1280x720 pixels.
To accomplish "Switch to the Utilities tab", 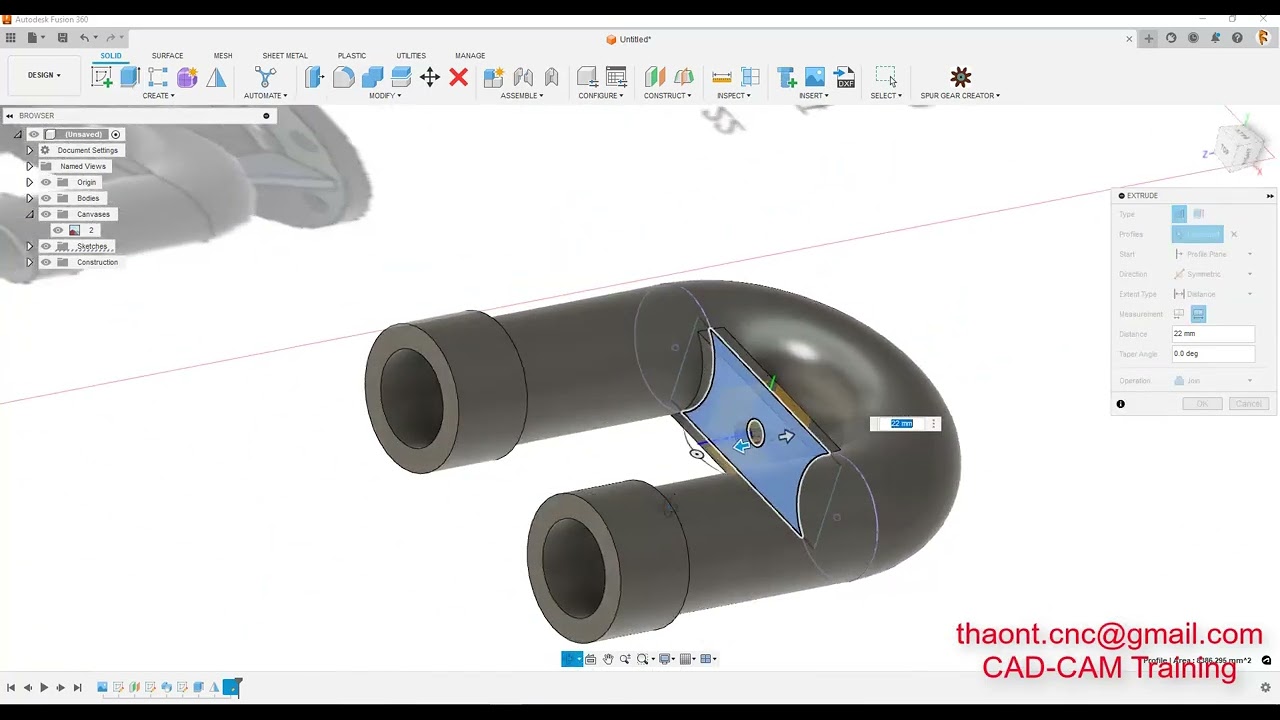I will click(411, 56).
